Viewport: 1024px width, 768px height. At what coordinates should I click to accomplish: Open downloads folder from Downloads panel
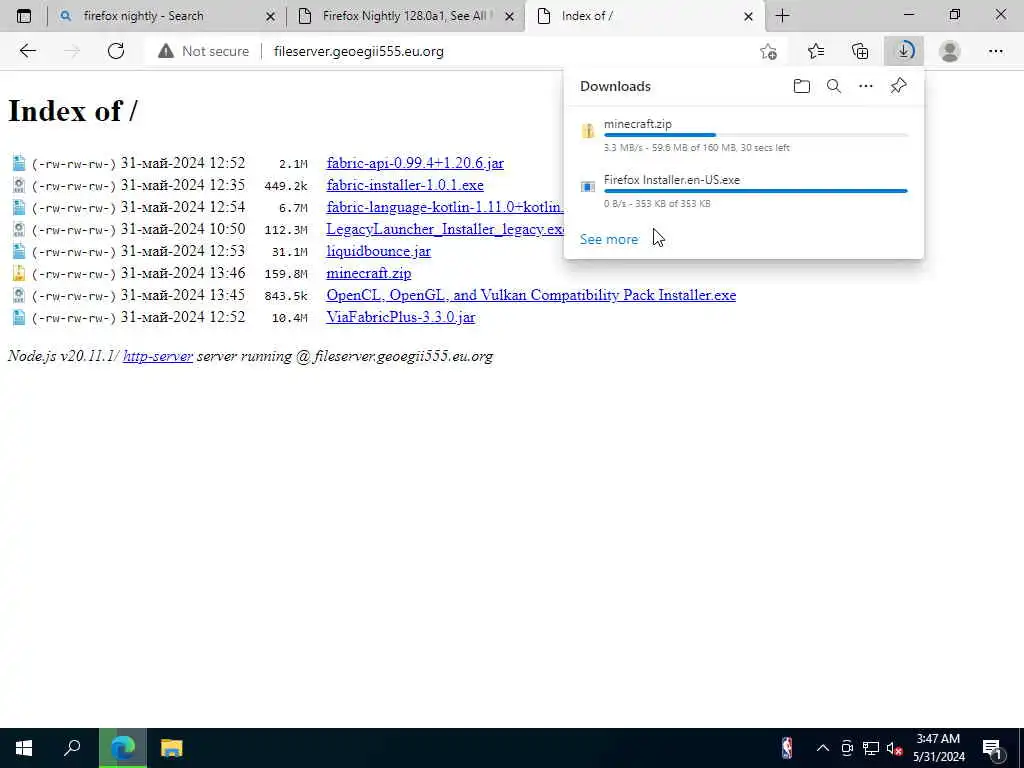coord(801,86)
